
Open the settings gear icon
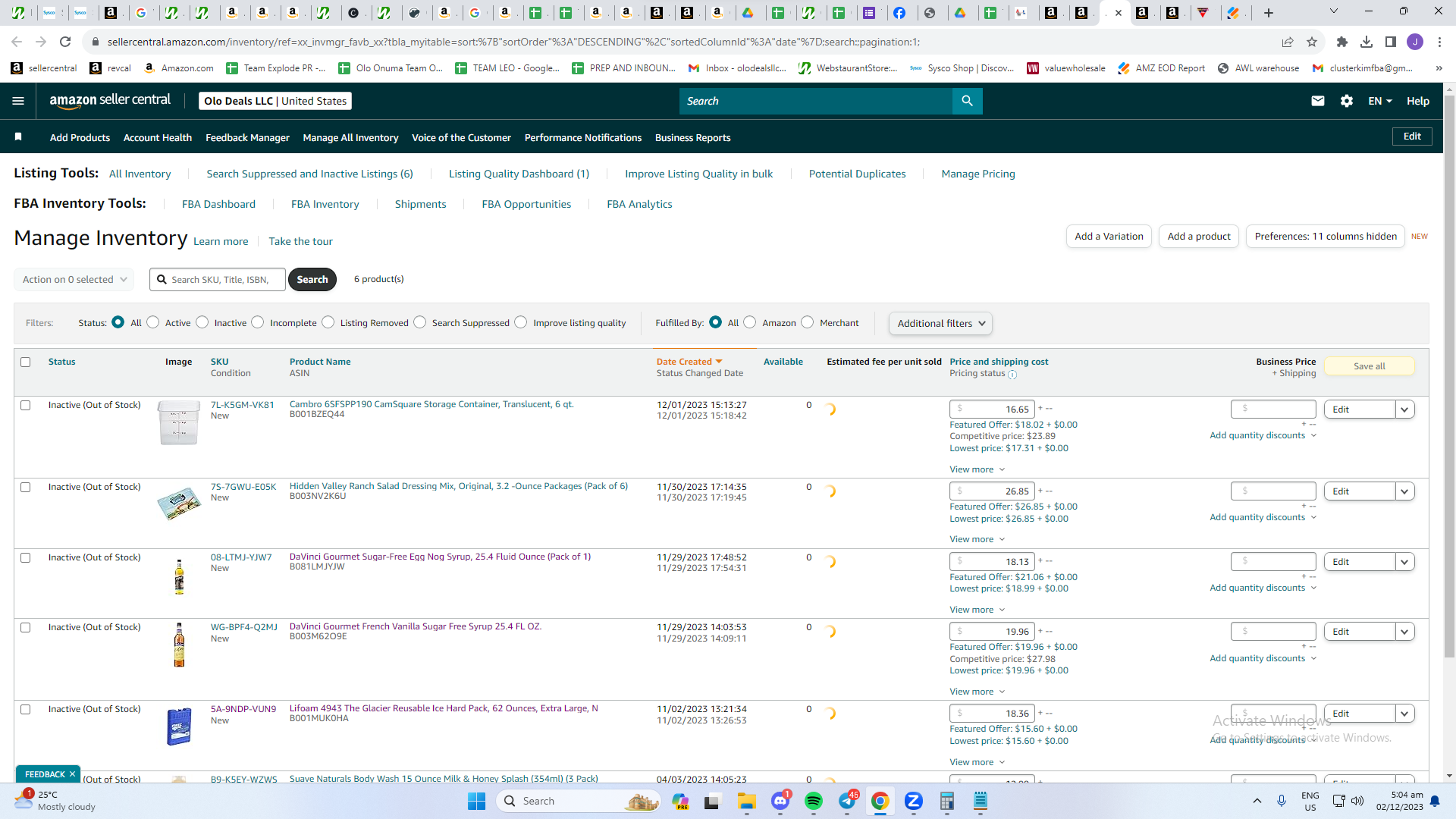point(1347,101)
